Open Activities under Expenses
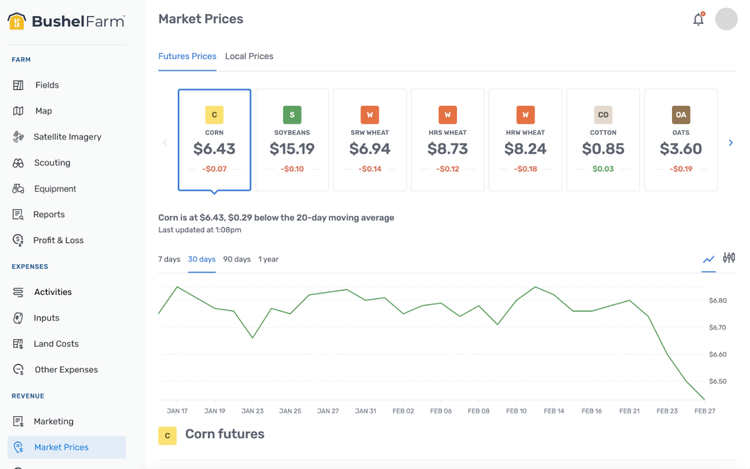 pos(53,292)
